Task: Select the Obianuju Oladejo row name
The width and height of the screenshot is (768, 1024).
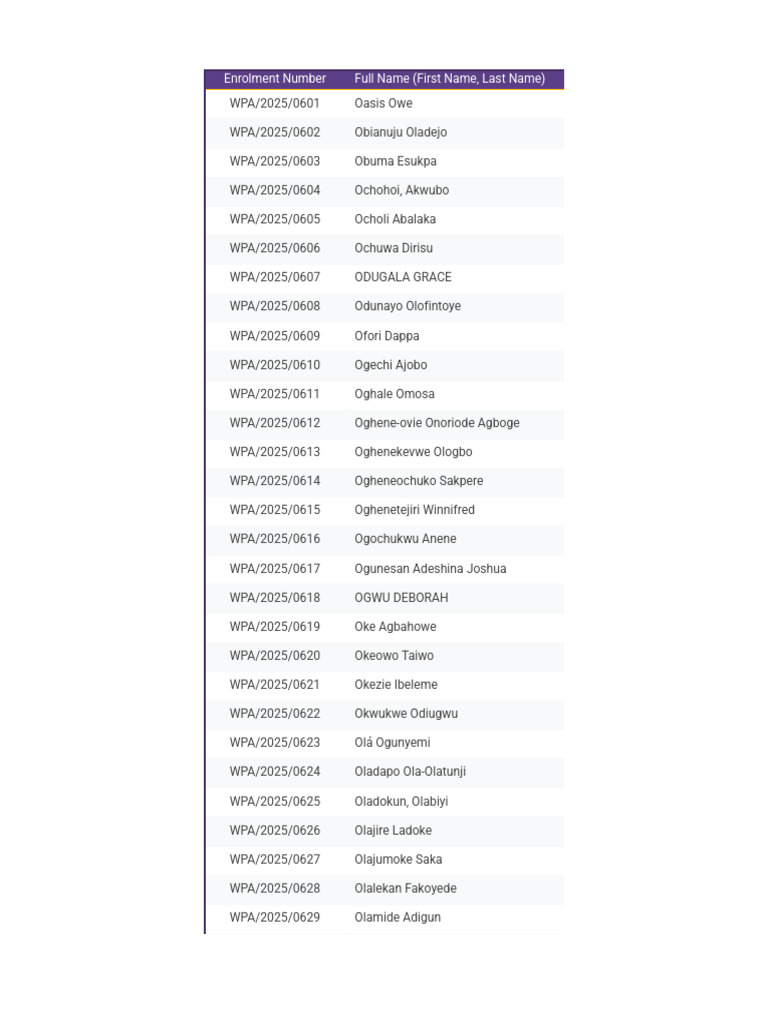Action: pyautogui.click(x=400, y=132)
